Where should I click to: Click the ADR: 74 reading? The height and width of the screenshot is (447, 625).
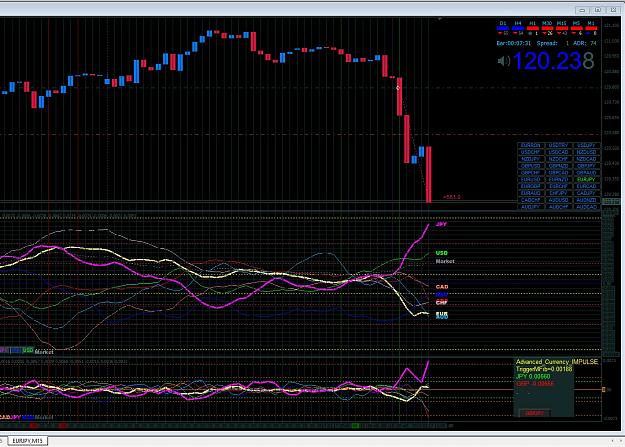[x=585, y=43]
